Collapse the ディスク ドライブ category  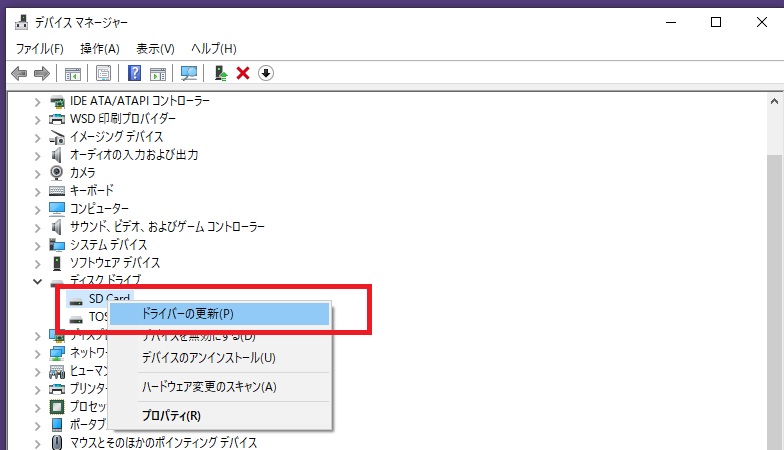38,281
